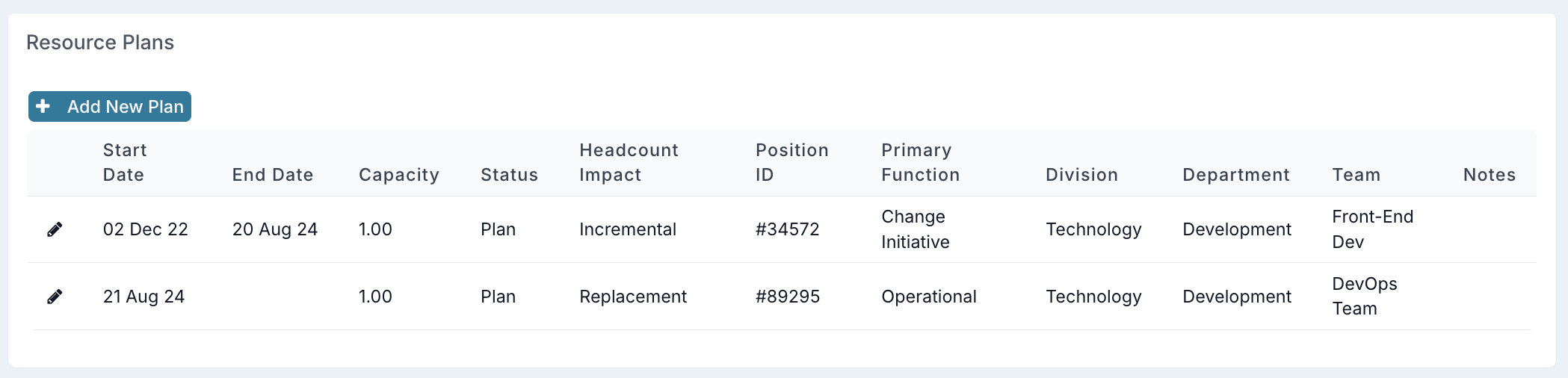The image size is (1568, 378).
Task: Click the Primary Function column header
Action: (x=921, y=162)
